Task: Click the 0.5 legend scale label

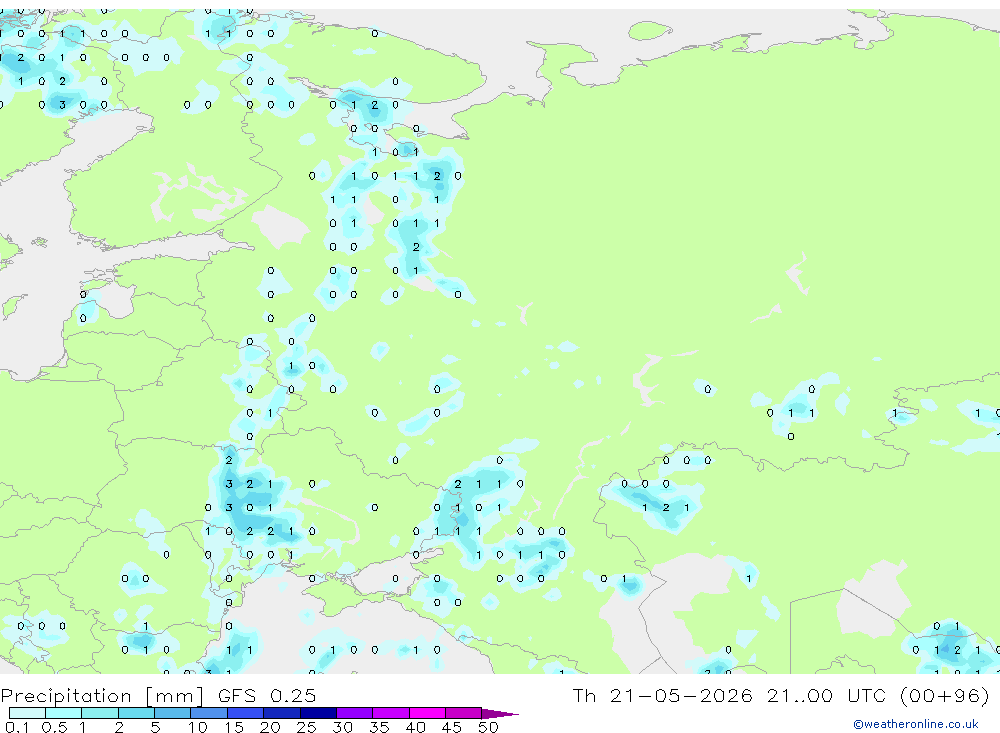Action: (54, 727)
